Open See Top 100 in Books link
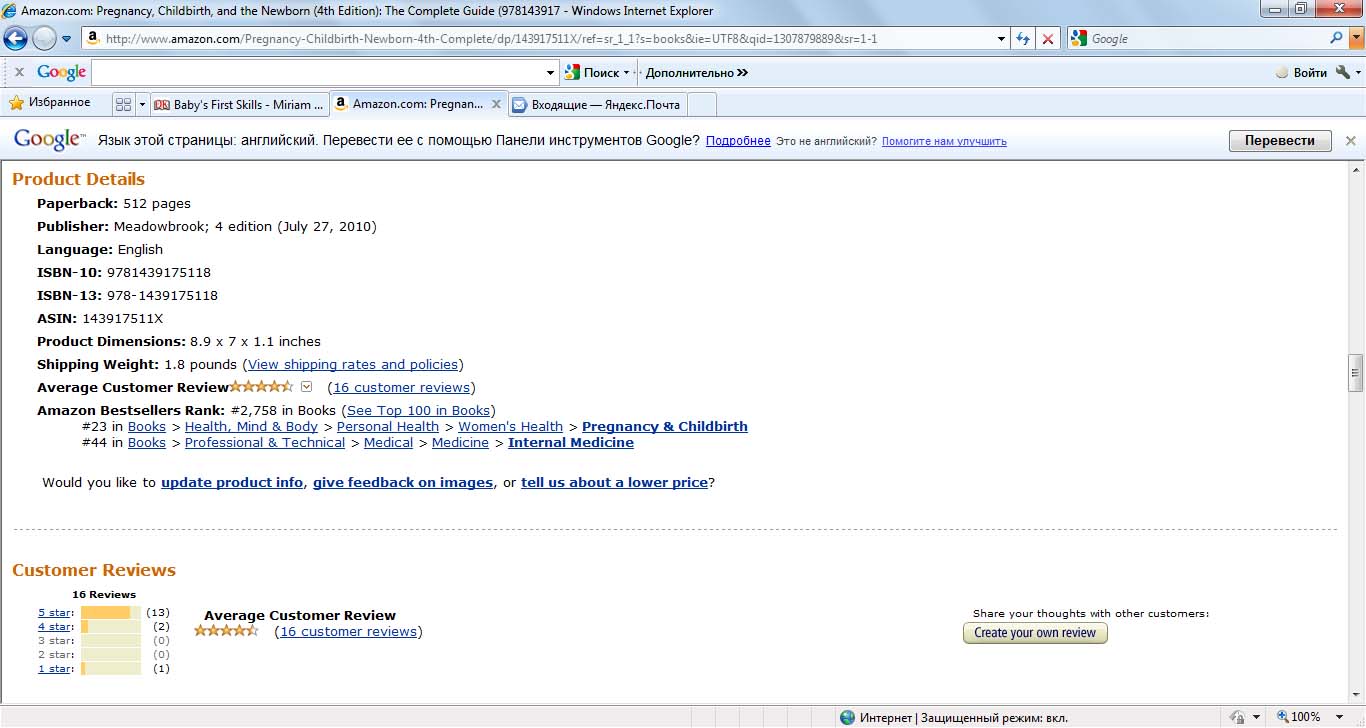This screenshot has height=728, width=1366. pos(419,411)
